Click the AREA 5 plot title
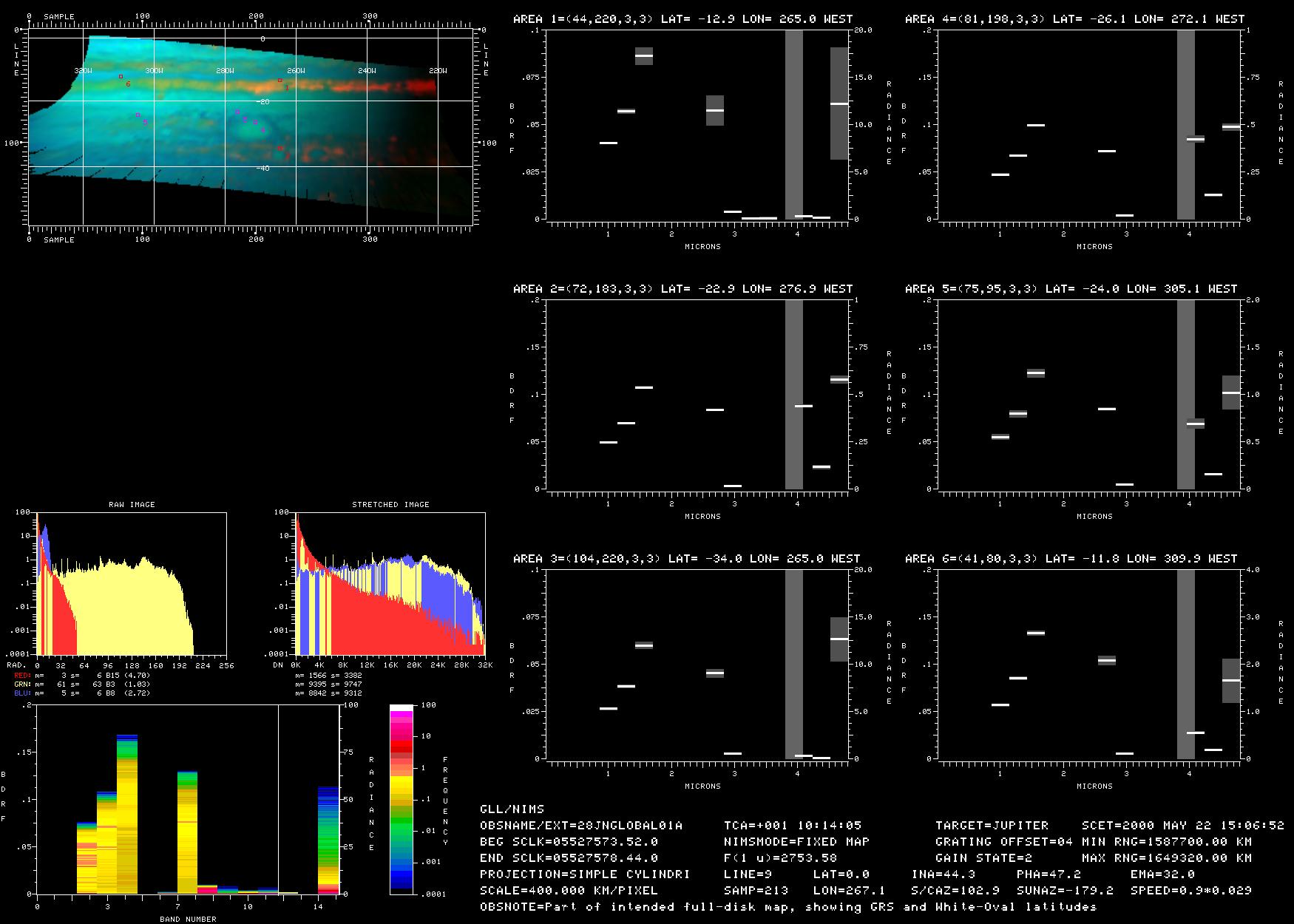 (1071, 288)
